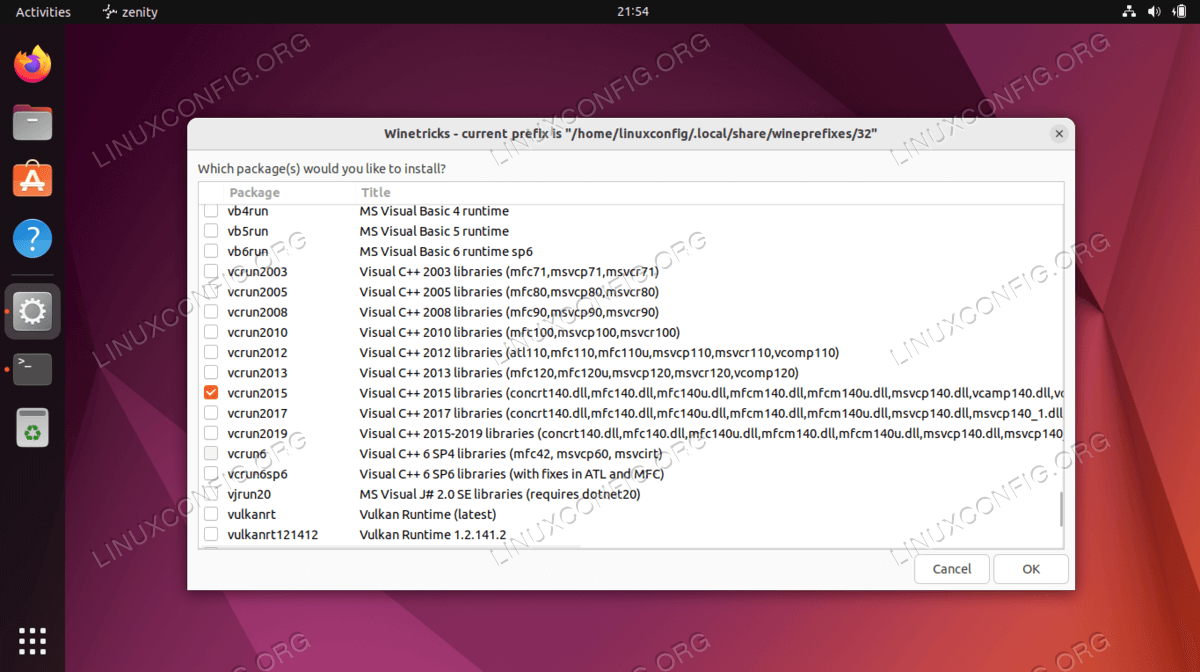
Task: Check the vulkanrt121412 checkbox
Action: 211,534
